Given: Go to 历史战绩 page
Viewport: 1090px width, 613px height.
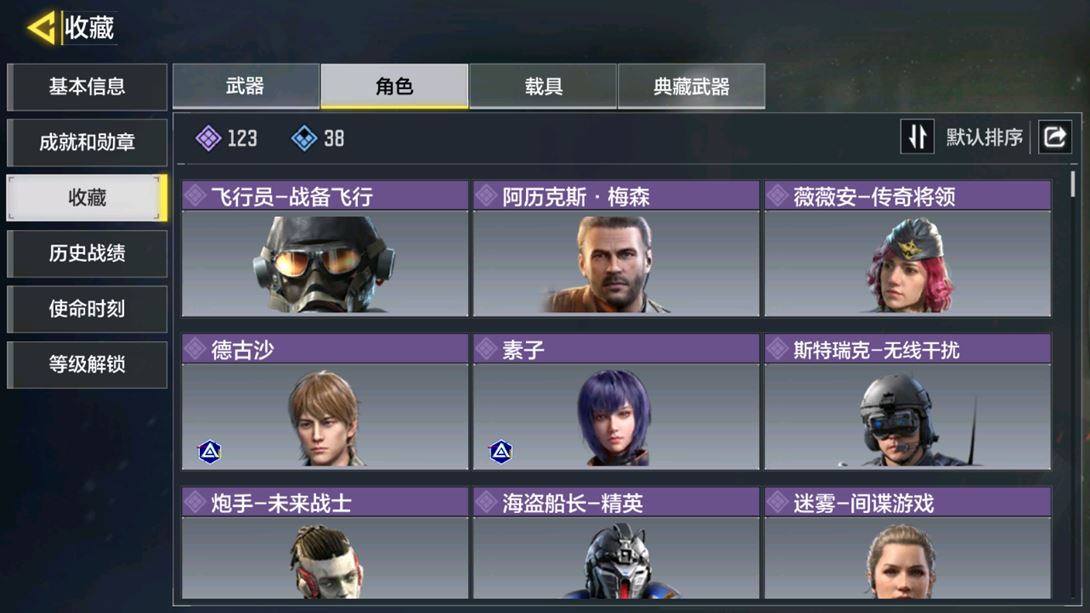Looking at the screenshot, I should (x=87, y=254).
